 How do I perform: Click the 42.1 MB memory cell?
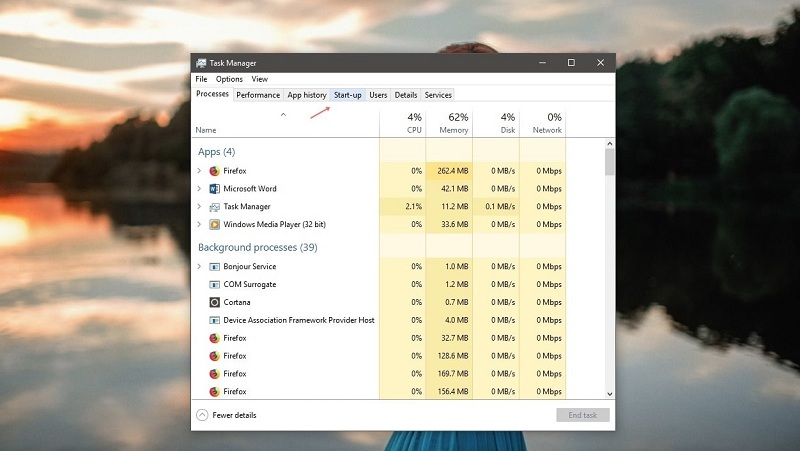click(449, 189)
